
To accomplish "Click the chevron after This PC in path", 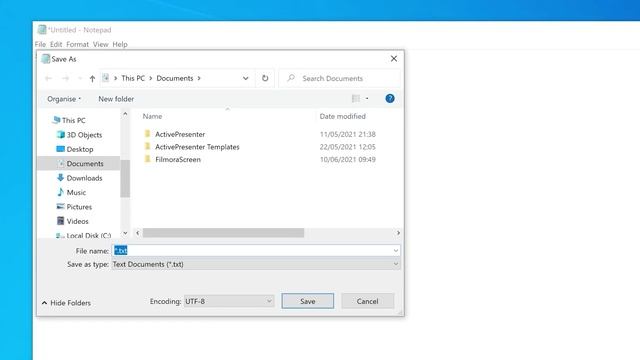I will pos(151,78).
